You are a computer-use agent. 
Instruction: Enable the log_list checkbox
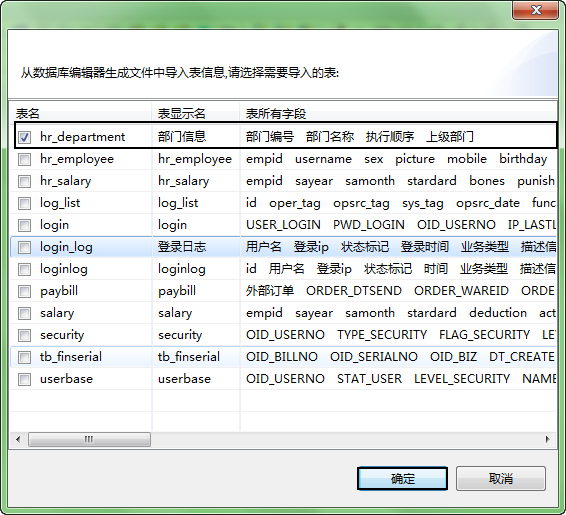coord(25,203)
